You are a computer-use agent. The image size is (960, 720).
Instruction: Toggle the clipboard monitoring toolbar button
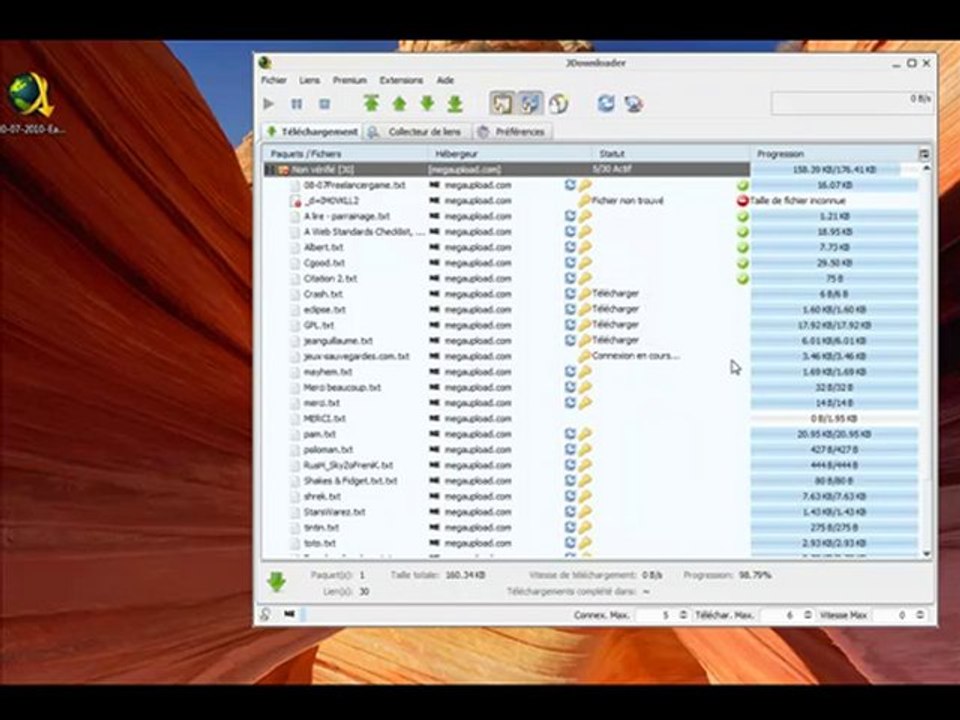(x=502, y=103)
